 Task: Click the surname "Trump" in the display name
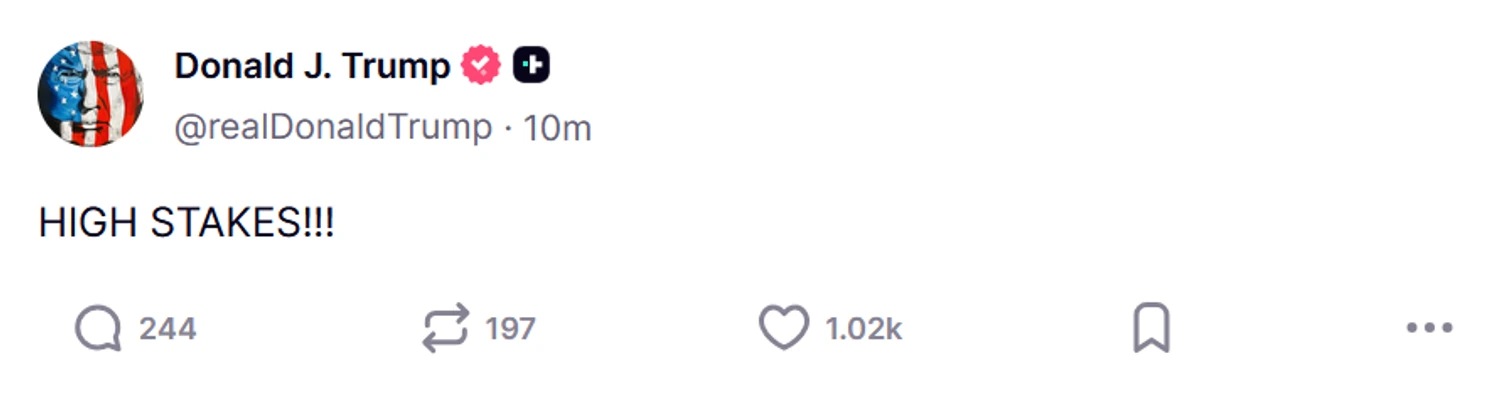pyautogui.click(x=395, y=66)
